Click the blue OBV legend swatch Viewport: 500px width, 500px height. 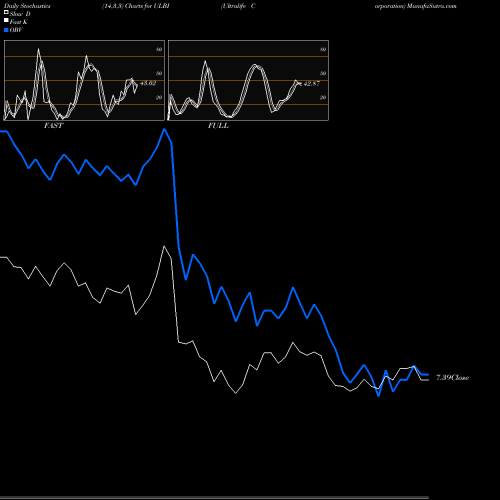(6, 30)
